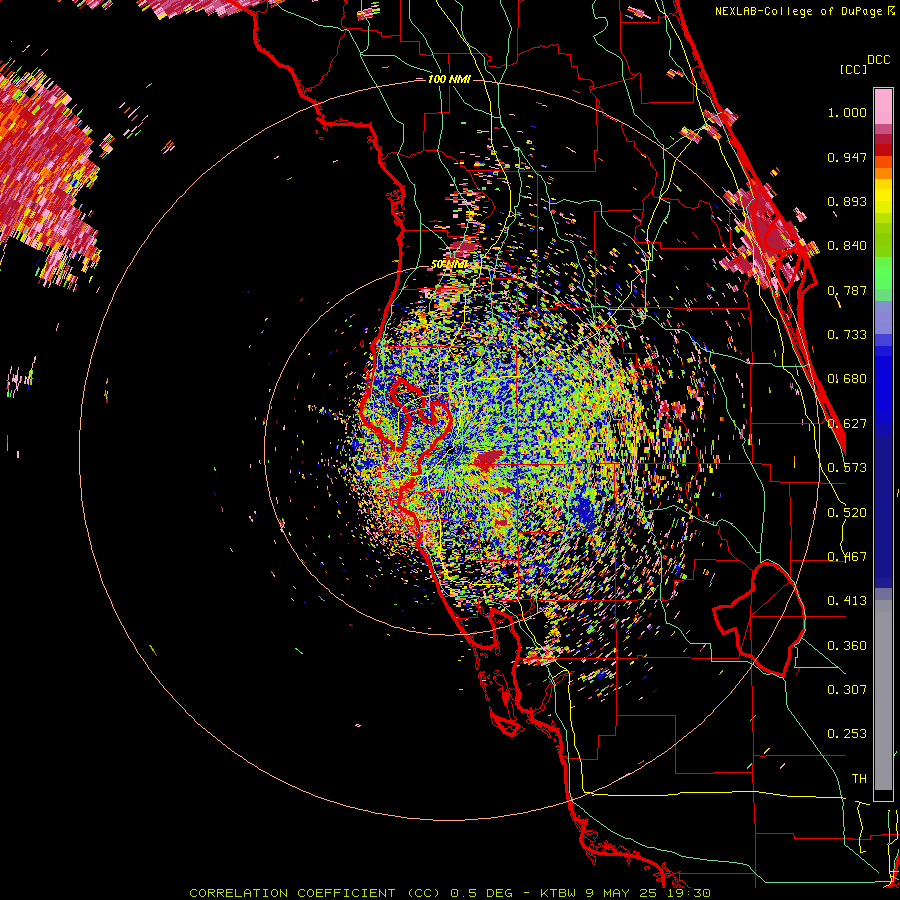
Task: Click the CORRELATION COEFFICIENT (CC) footer title
Action: point(315,893)
